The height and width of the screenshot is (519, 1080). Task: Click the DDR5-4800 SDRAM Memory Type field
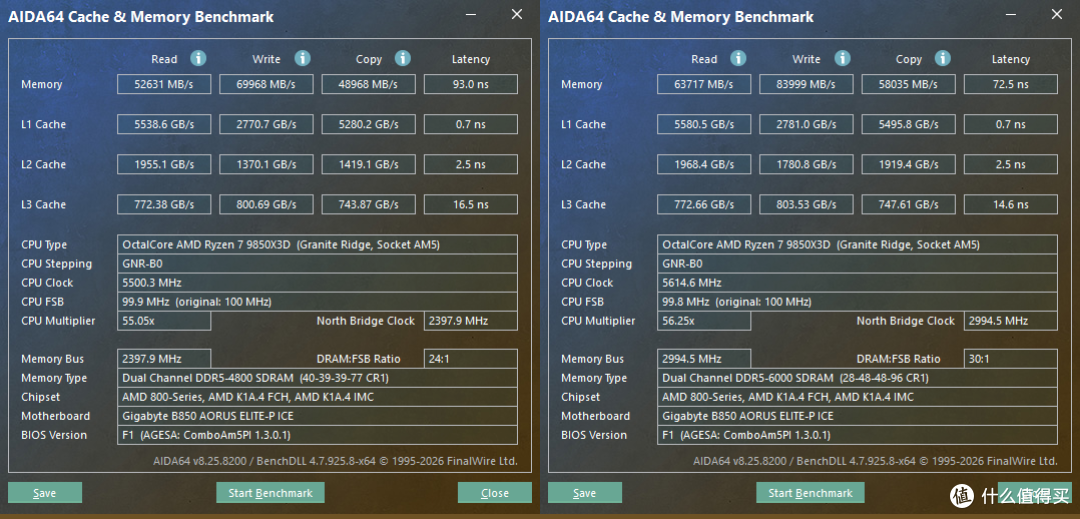click(318, 379)
